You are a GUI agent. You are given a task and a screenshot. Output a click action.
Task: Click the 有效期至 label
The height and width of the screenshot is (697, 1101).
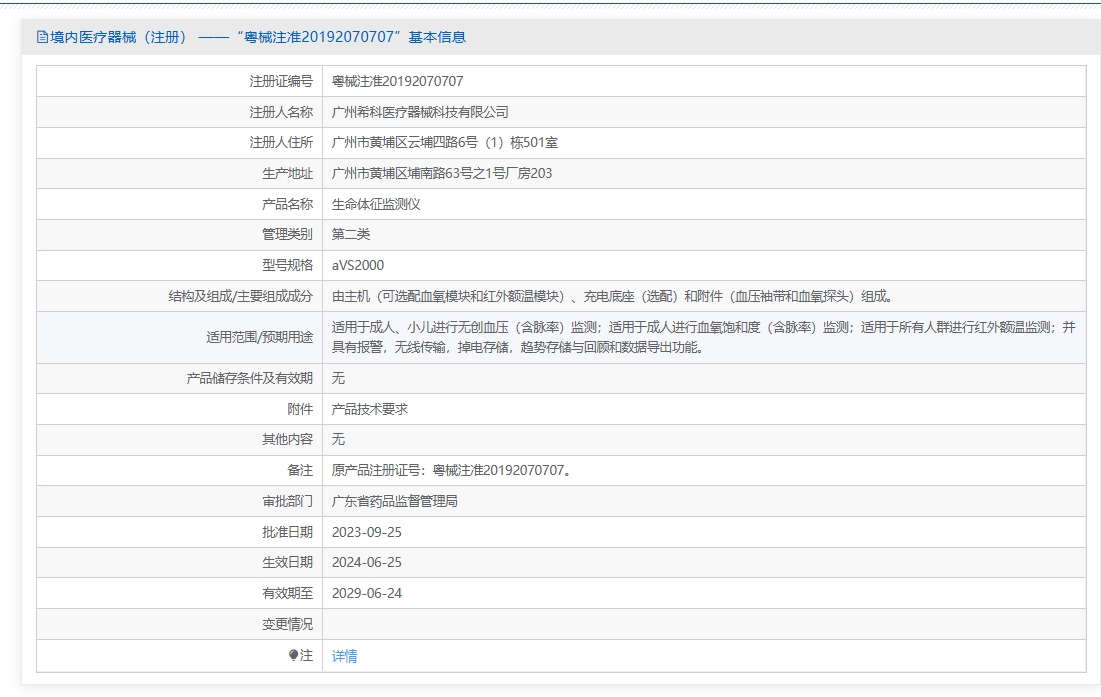[287, 593]
